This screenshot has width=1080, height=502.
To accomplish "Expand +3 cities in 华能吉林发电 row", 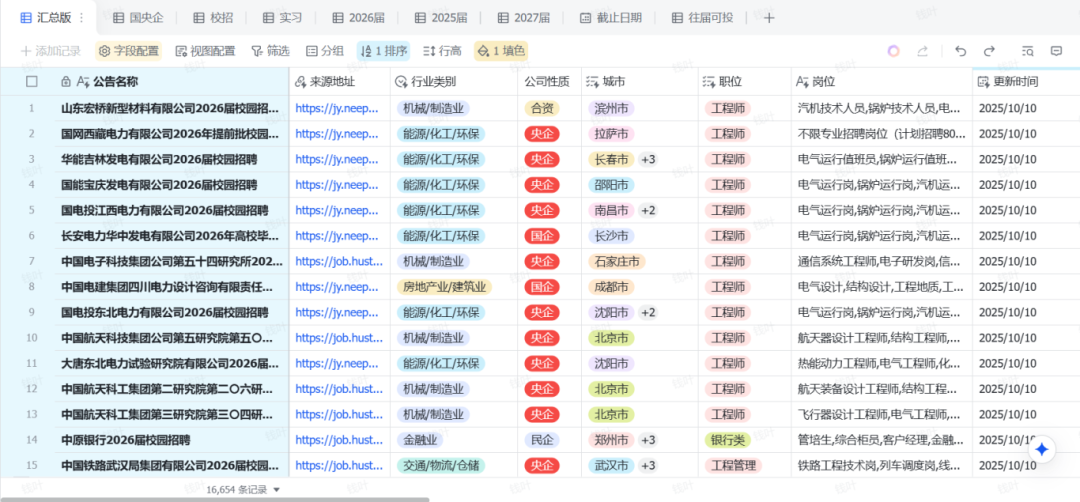I will [648, 159].
